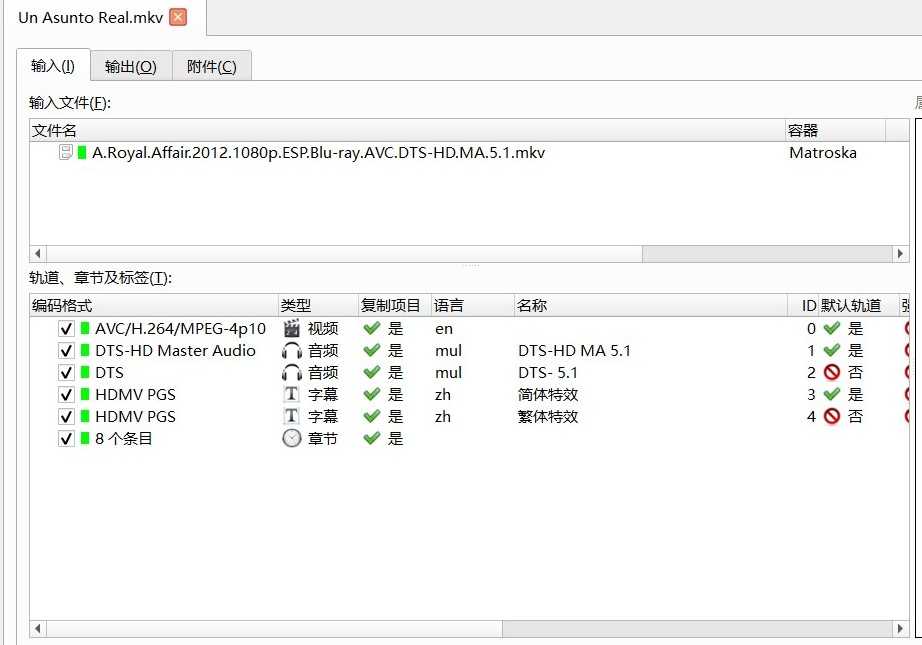
Task: Select the DTS-HD Master Audio track name
Action: pyautogui.click(x=175, y=351)
